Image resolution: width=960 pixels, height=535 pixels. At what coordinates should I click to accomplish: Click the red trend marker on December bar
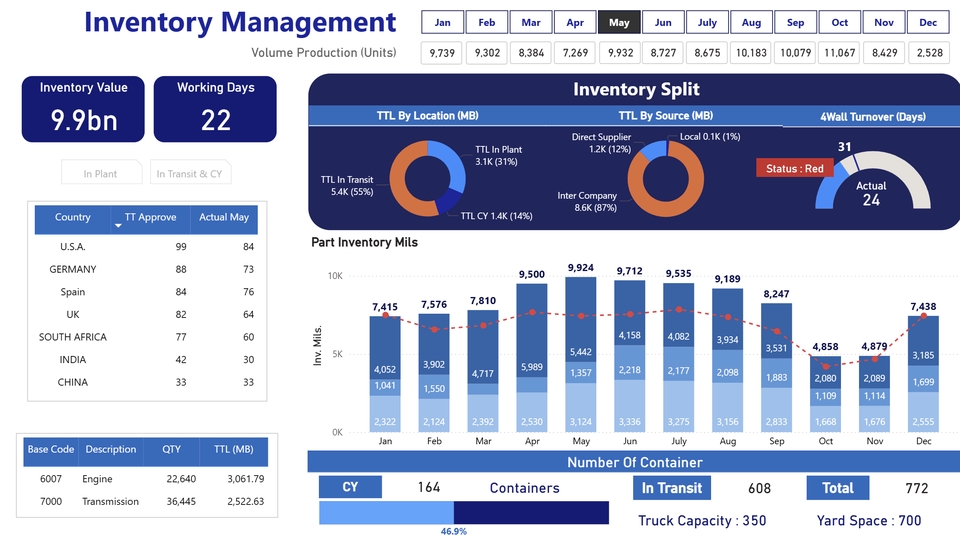pyautogui.click(x=923, y=316)
